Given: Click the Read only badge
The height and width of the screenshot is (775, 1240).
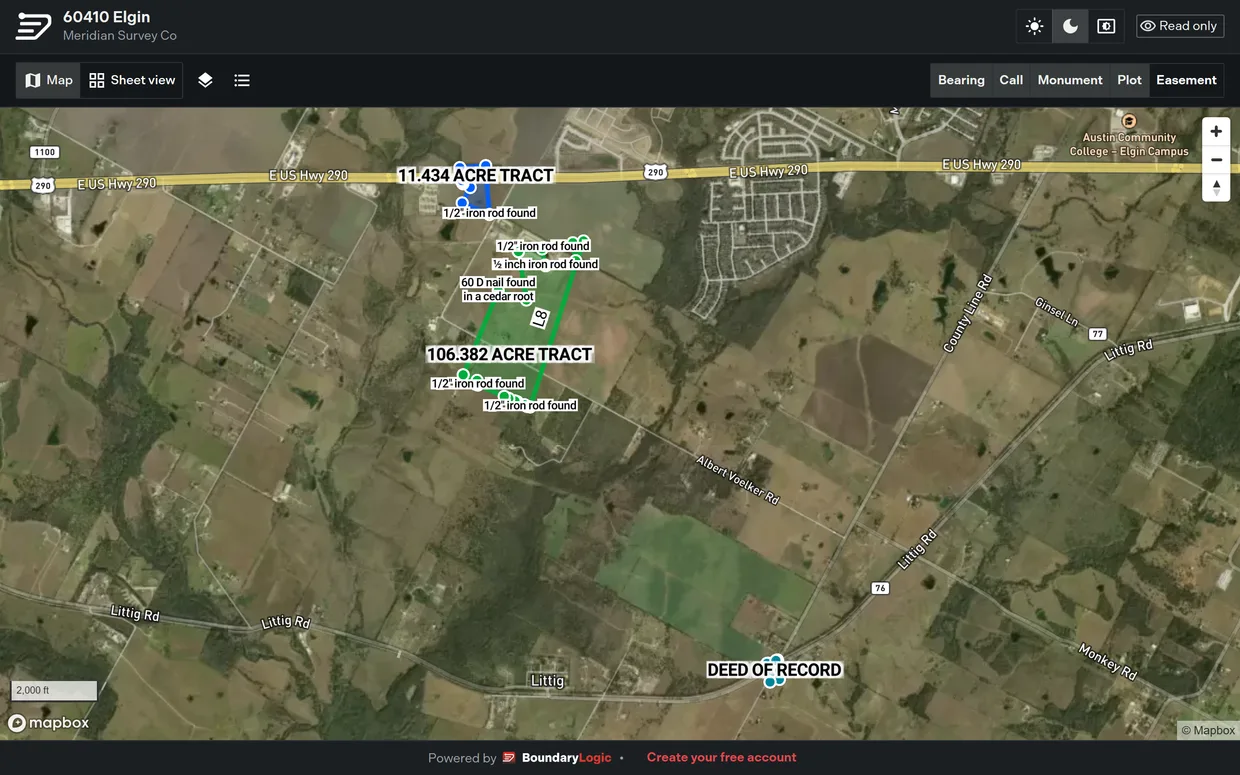Looking at the screenshot, I should pyautogui.click(x=1180, y=26).
